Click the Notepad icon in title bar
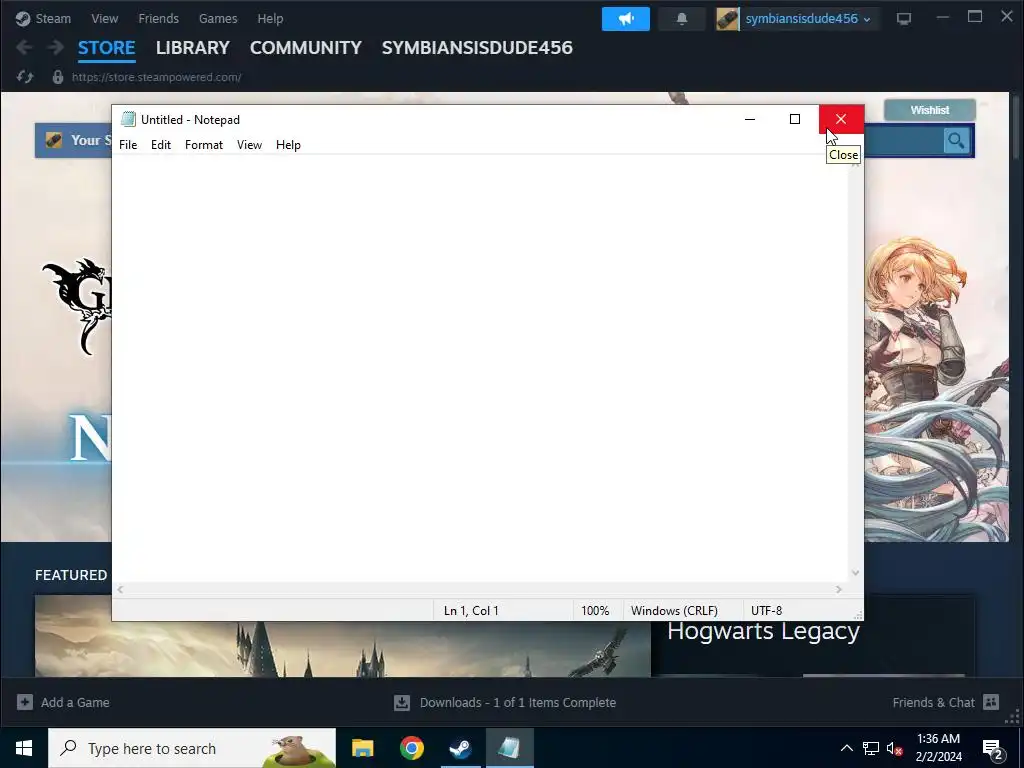 point(128,120)
